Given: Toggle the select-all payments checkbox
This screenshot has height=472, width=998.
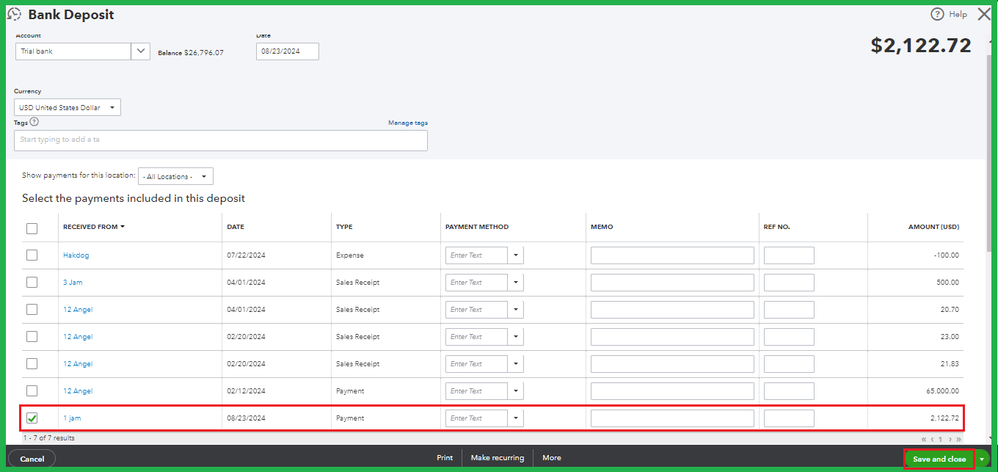Looking at the screenshot, I should click(32, 228).
